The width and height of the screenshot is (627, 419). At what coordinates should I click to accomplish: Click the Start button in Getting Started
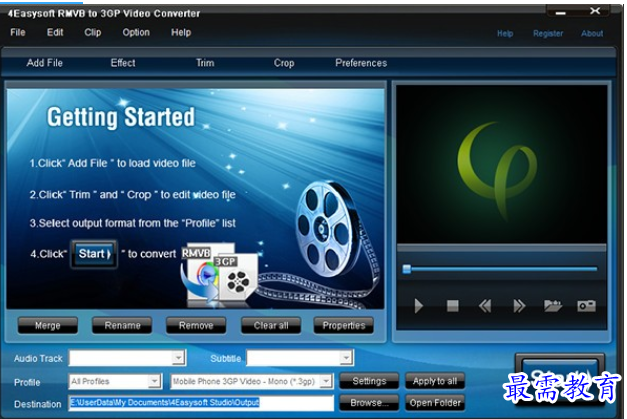(94, 254)
